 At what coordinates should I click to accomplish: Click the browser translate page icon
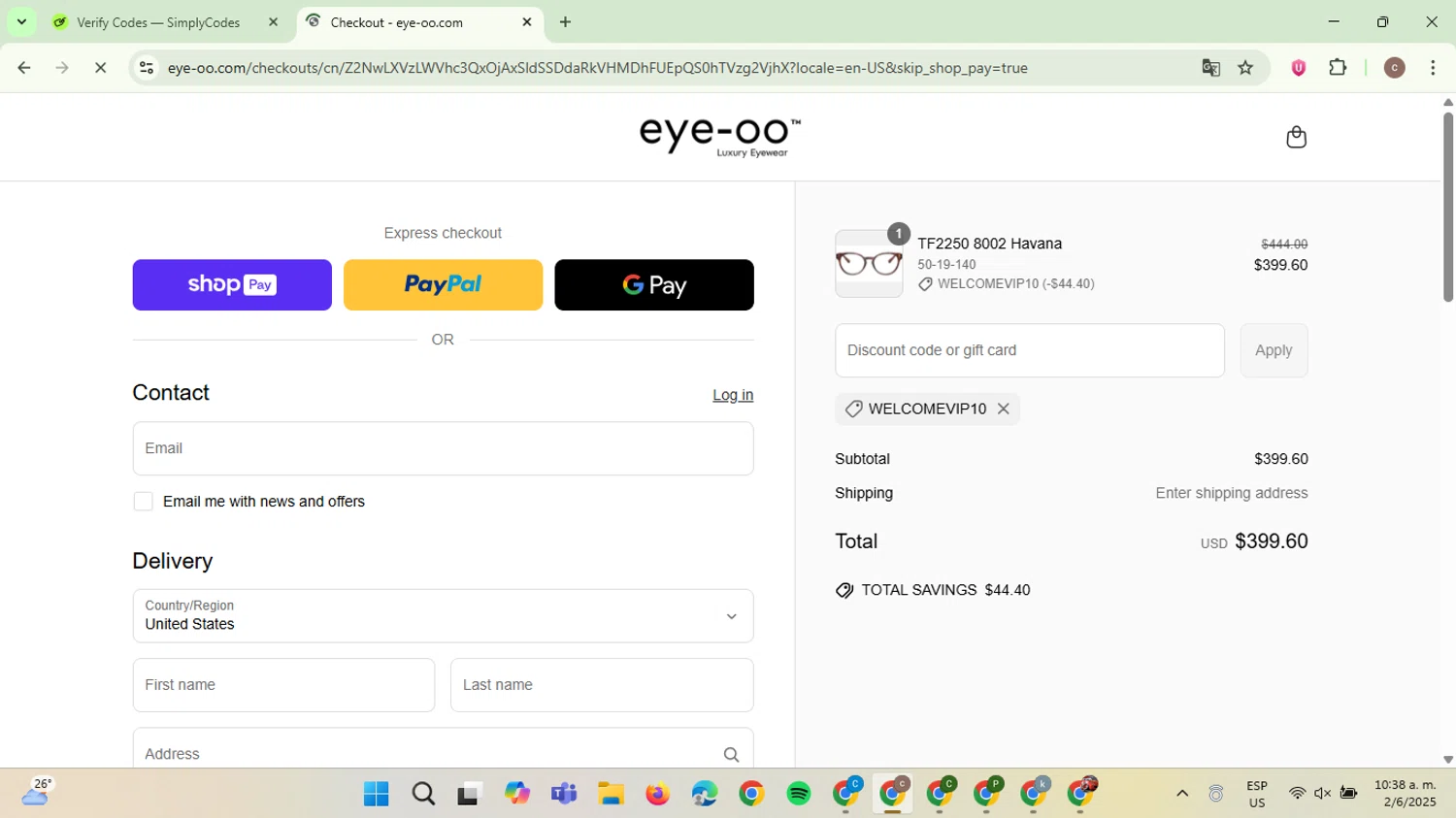[1210, 68]
